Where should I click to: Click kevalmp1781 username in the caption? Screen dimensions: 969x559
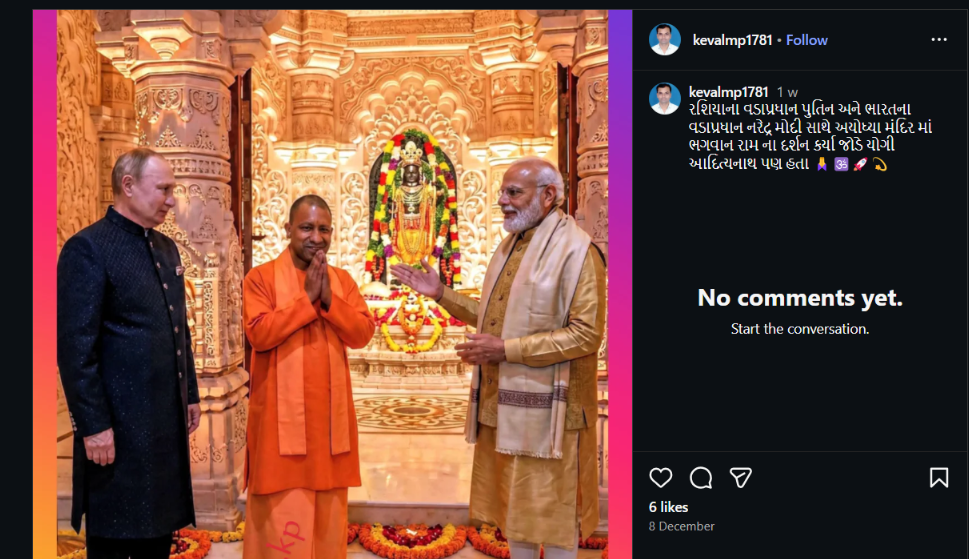[x=729, y=92]
